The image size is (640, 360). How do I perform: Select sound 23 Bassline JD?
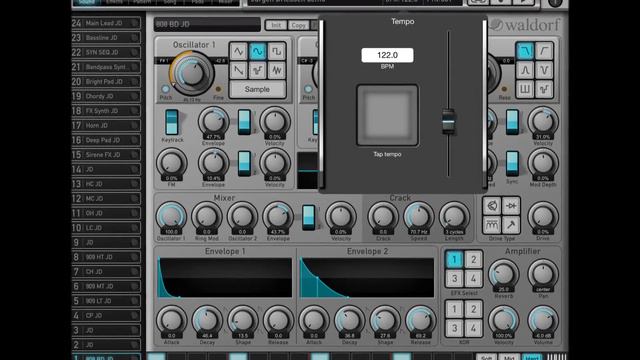click(x=106, y=38)
